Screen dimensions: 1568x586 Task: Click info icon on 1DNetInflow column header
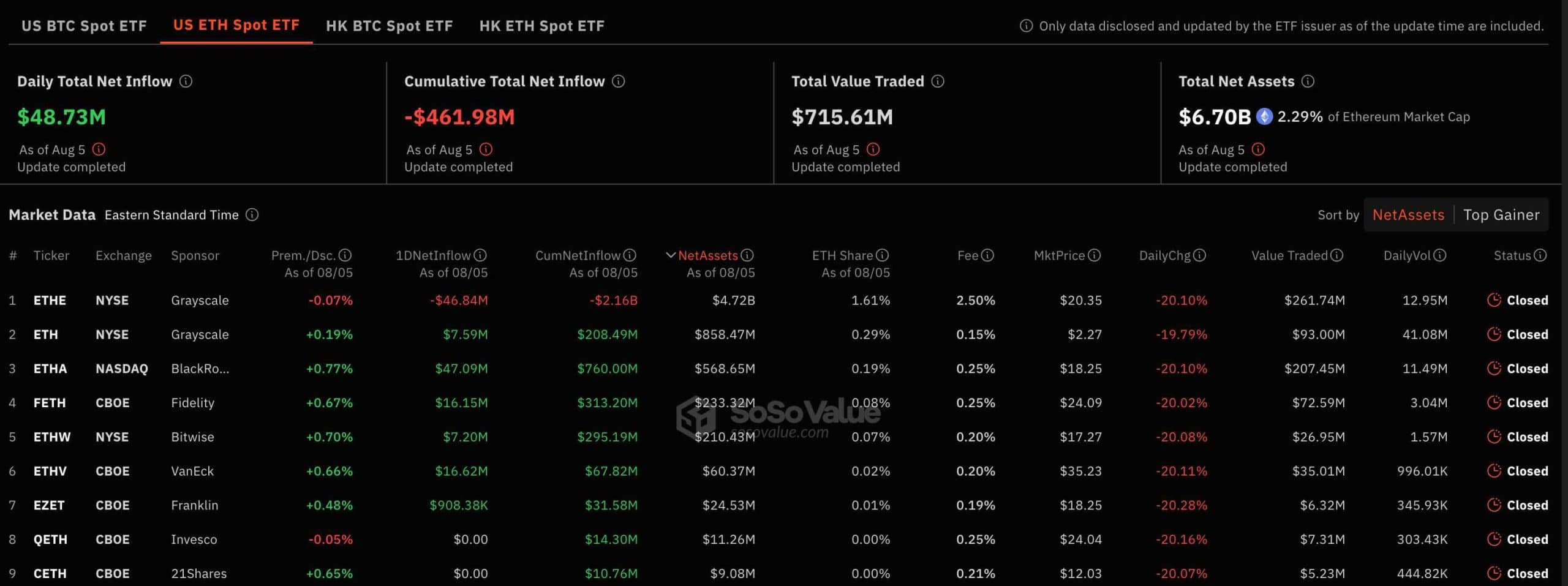click(x=480, y=255)
